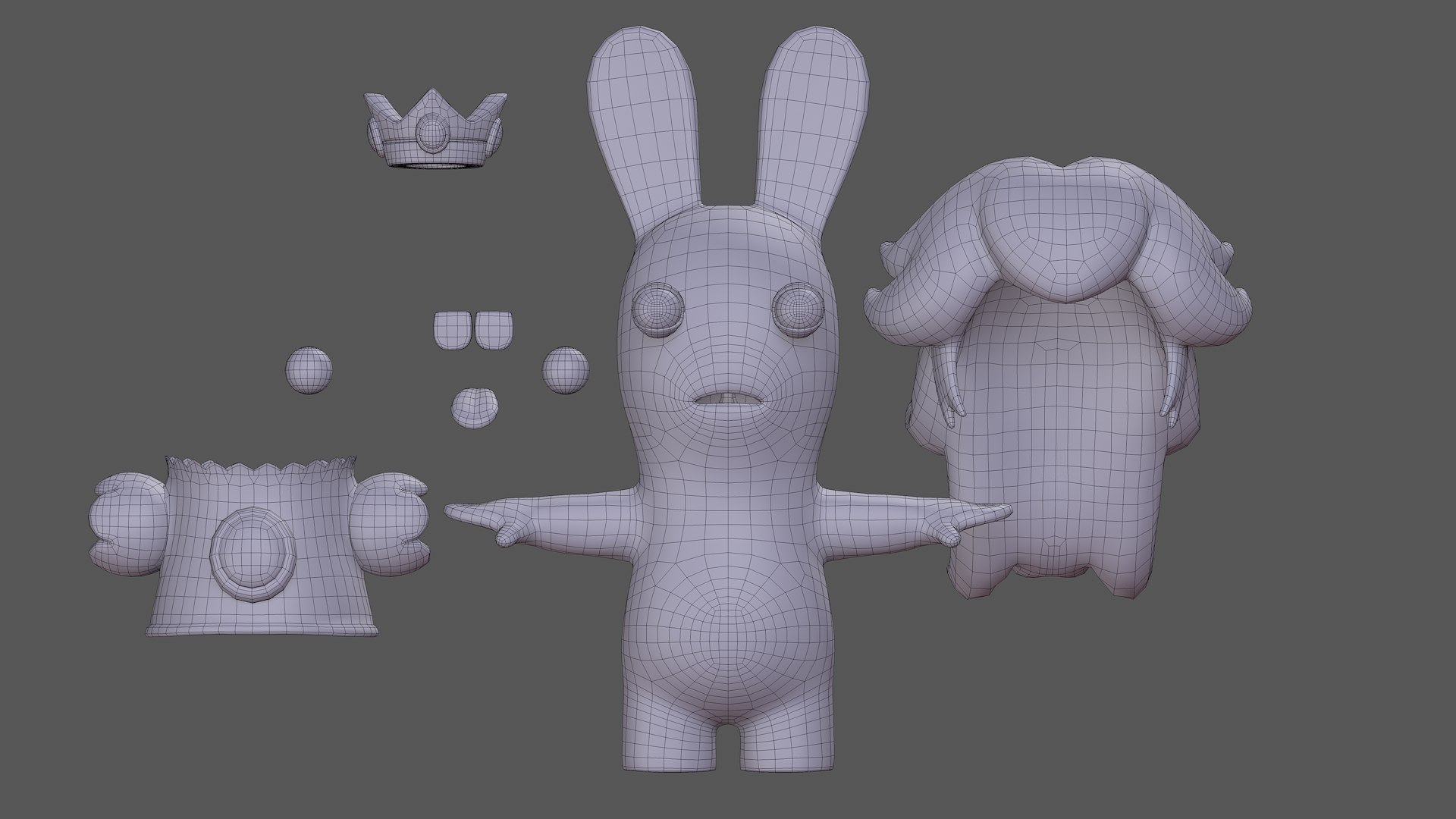
Task: Select the sphere right of the teeth
Action: pyautogui.click(x=566, y=370)
